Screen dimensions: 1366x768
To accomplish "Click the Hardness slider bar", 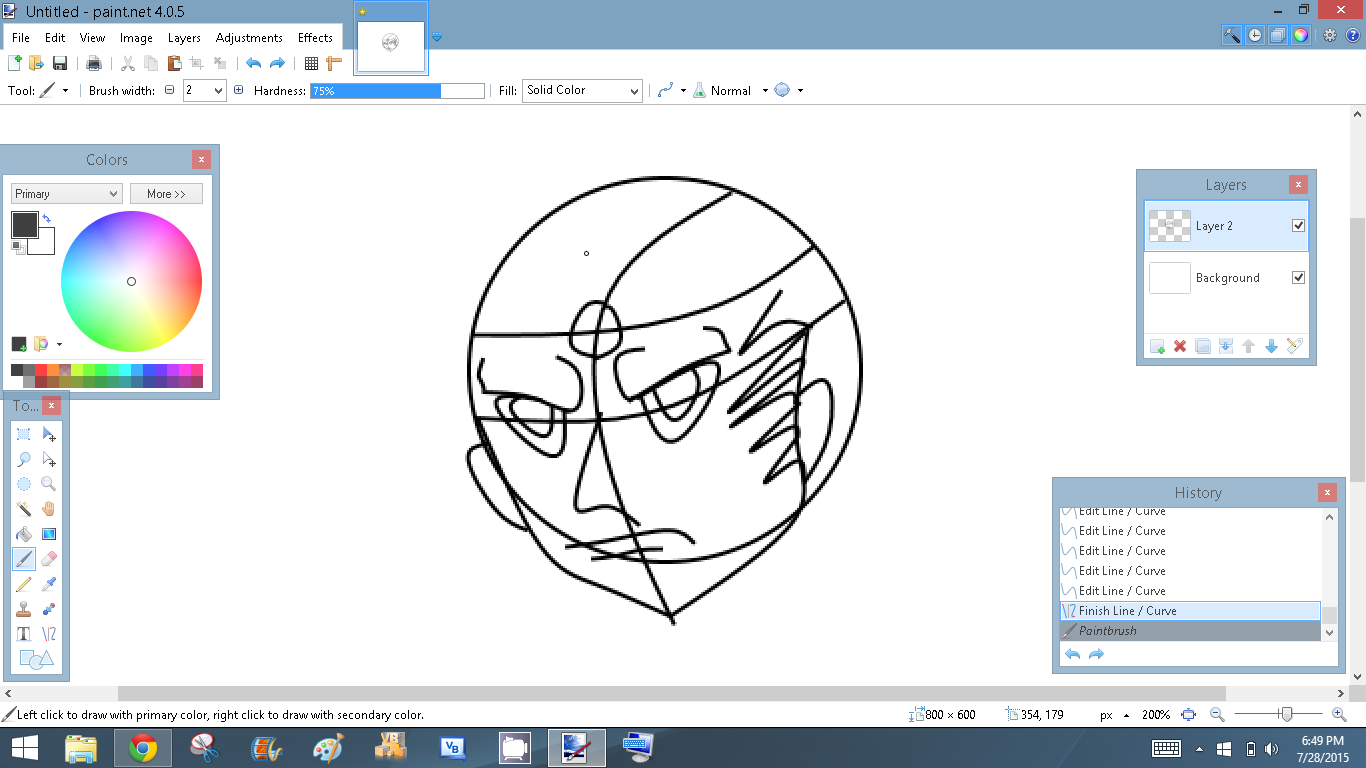I will (397, 91).
